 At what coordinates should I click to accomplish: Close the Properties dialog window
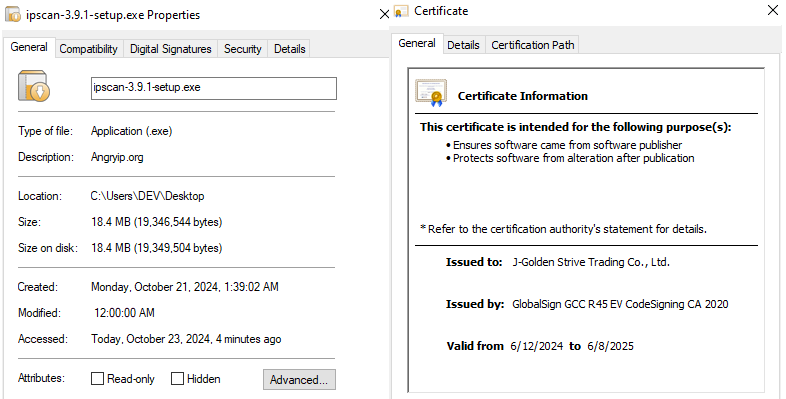(384, 14)
